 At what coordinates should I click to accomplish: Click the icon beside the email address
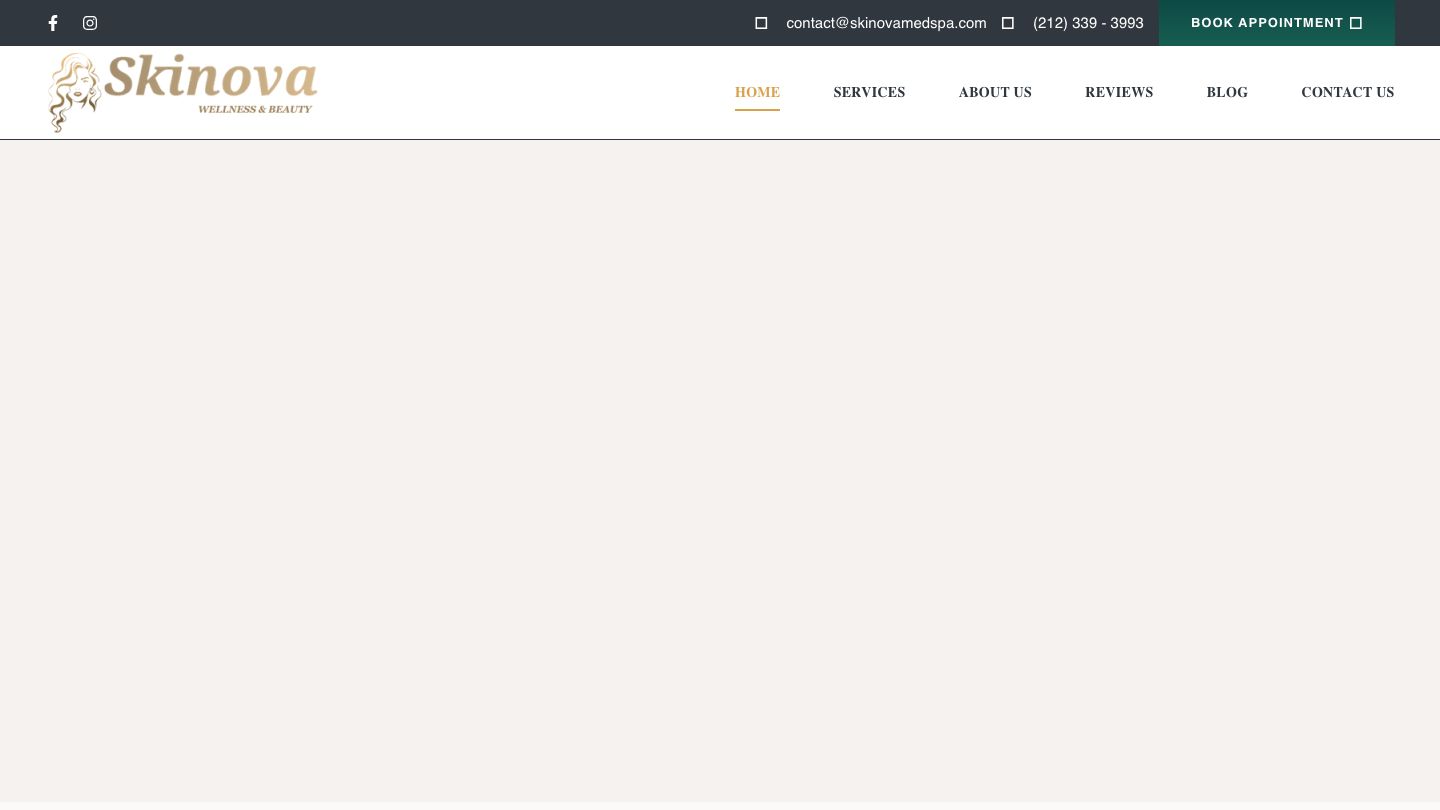coord(761,23)
